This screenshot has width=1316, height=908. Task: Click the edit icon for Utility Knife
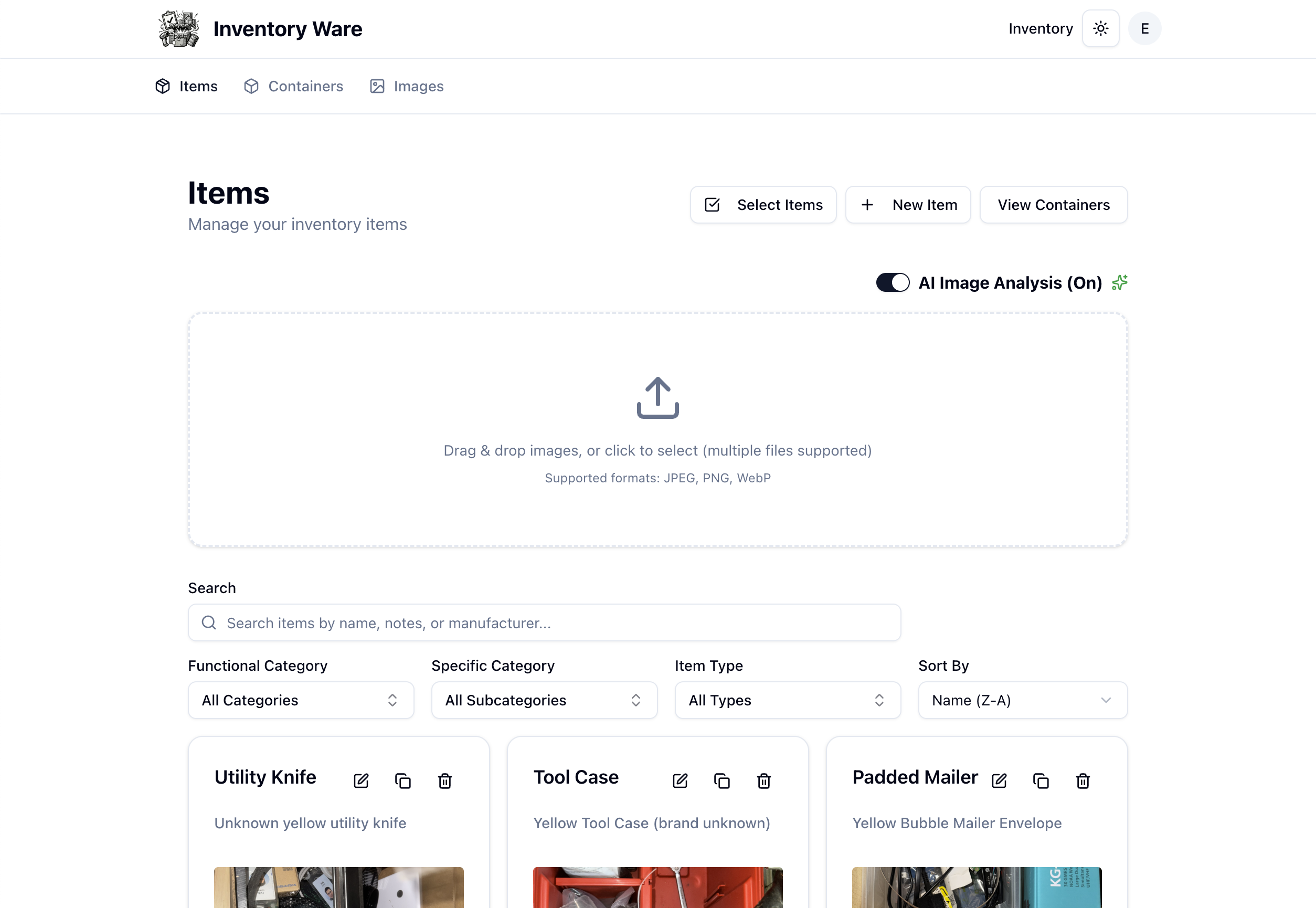[x=361, y=780]
